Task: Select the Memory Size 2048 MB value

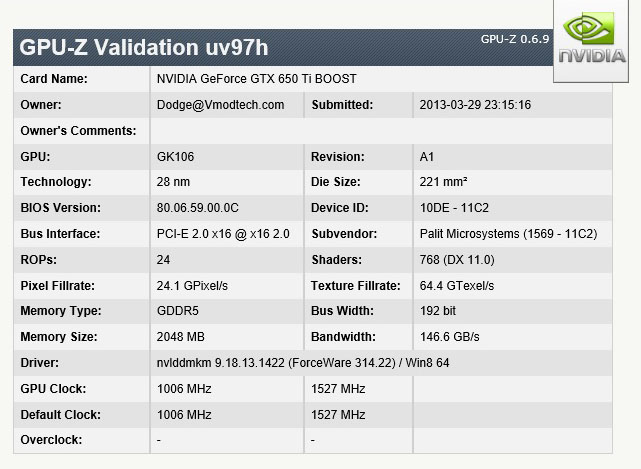Action: coord(181,337)
